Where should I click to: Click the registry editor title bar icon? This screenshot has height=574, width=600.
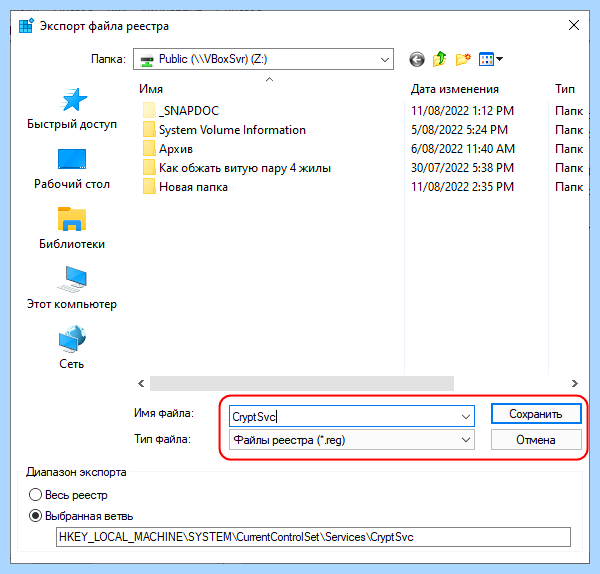pos(26,26)
